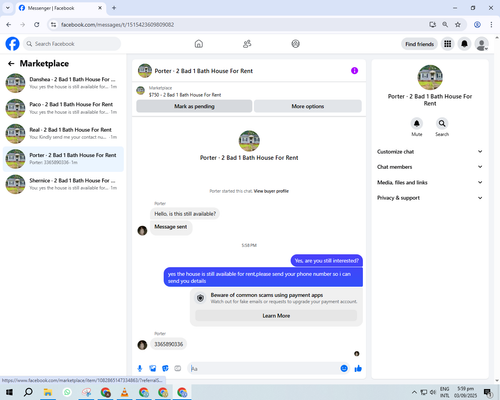This screenshot has height=400, width=500.
Task: Click the 'Hello, is this still available?' message
Action: tap(185, 214)
